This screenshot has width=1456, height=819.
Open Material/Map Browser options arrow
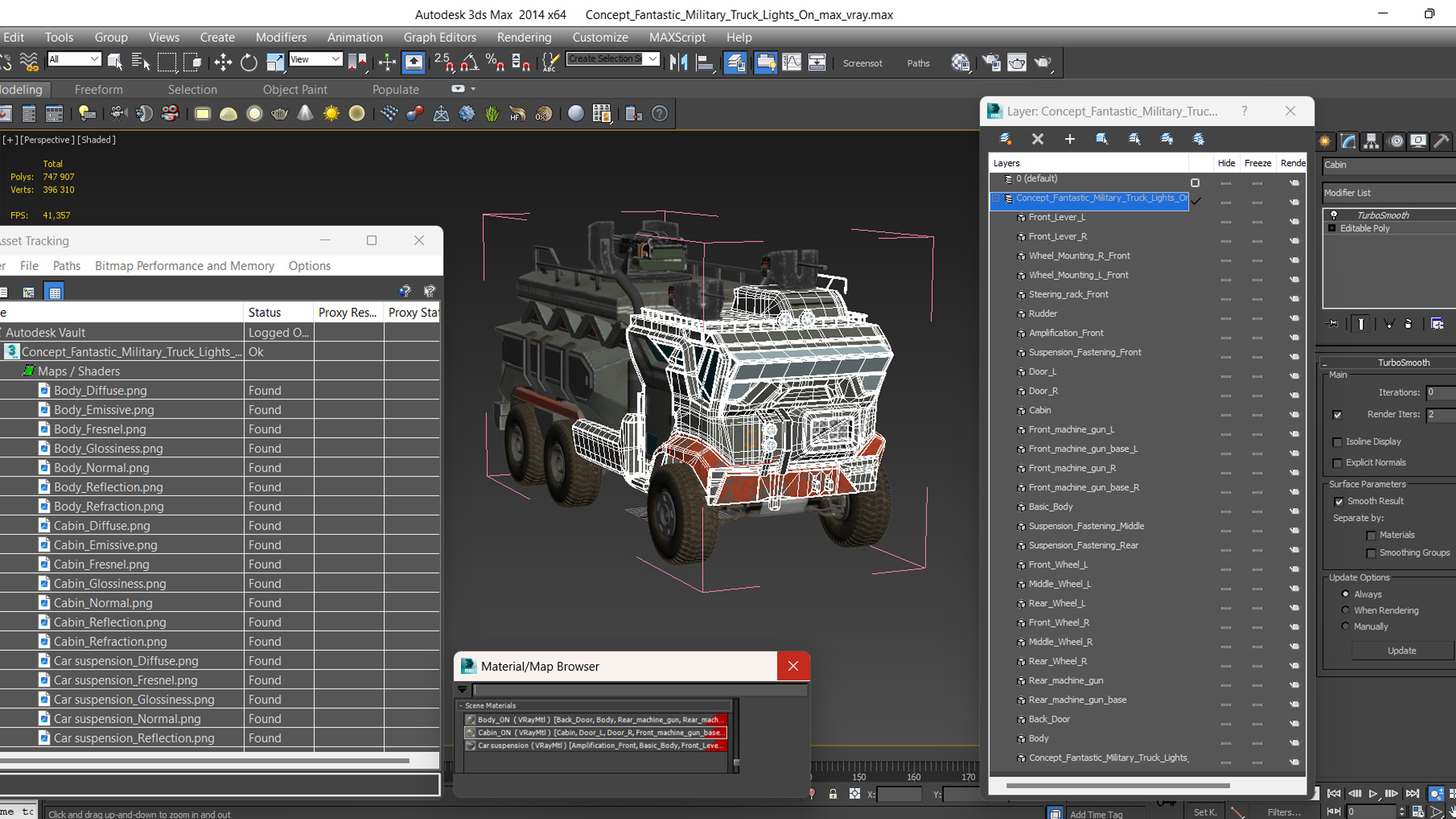pos(462,690)
